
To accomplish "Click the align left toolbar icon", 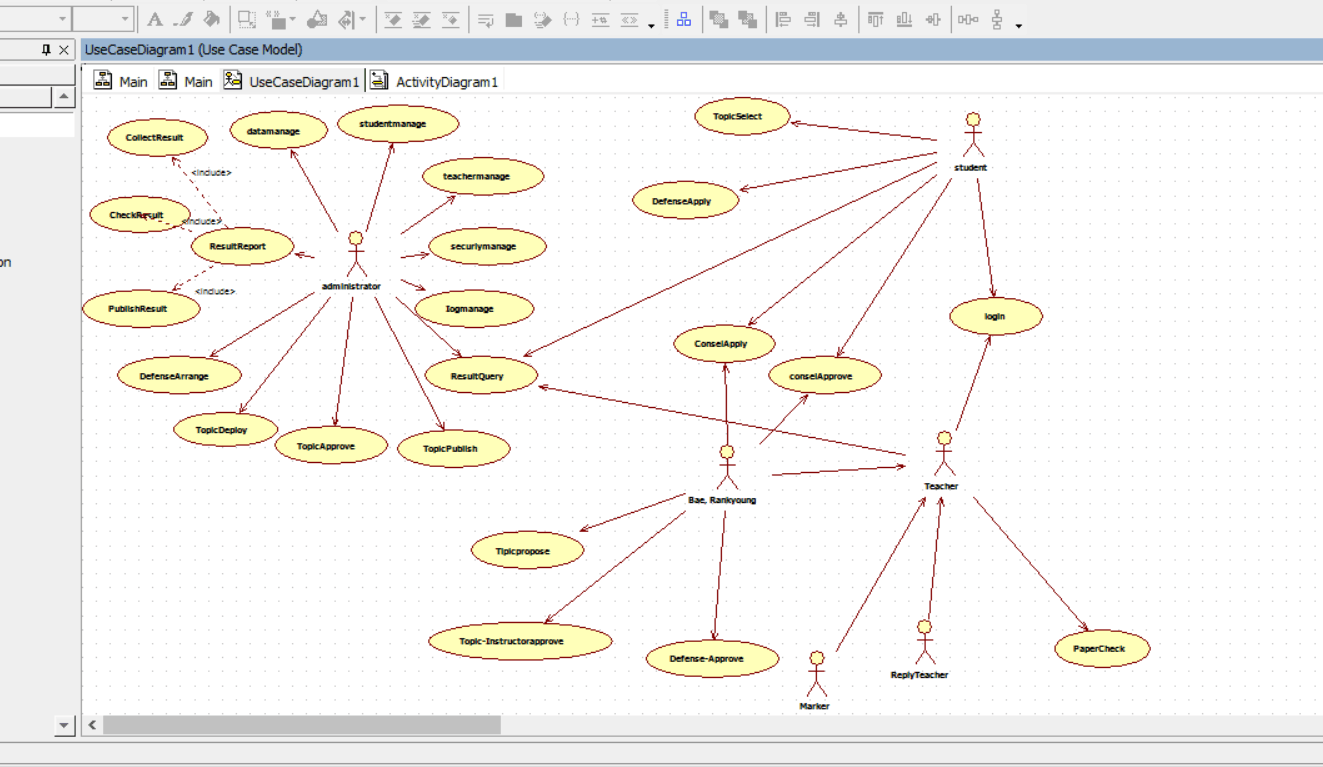I will point(783,19).
